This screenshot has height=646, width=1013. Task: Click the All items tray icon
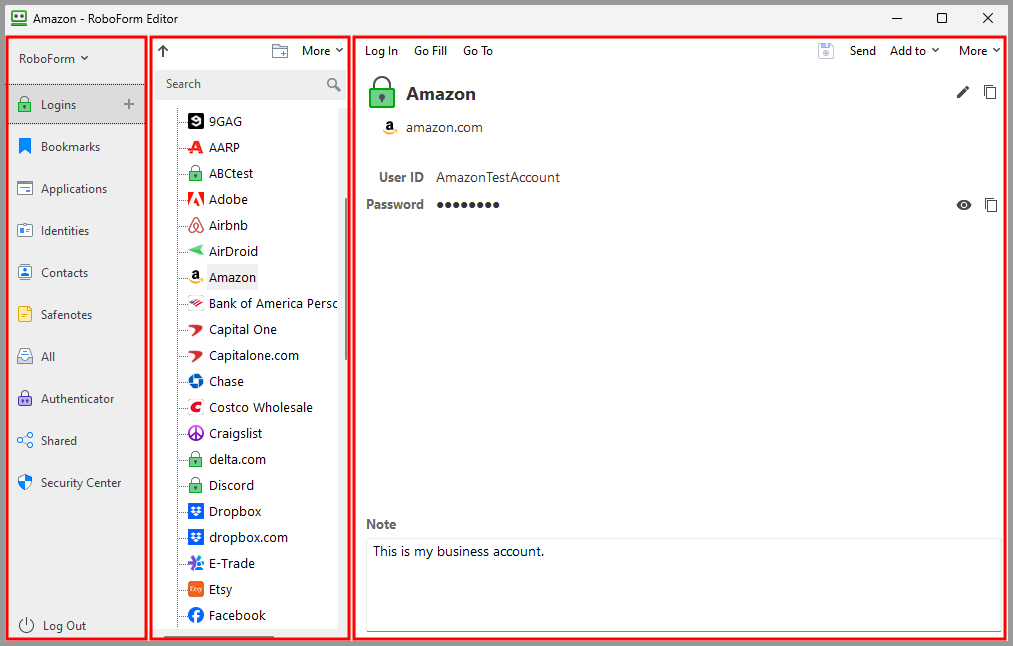pyautogui.click(x=25, y=356)
